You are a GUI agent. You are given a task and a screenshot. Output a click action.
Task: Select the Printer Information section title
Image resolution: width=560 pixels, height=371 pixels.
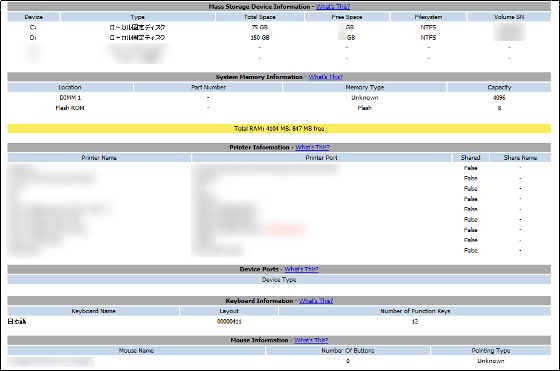[x=259, y=147]
